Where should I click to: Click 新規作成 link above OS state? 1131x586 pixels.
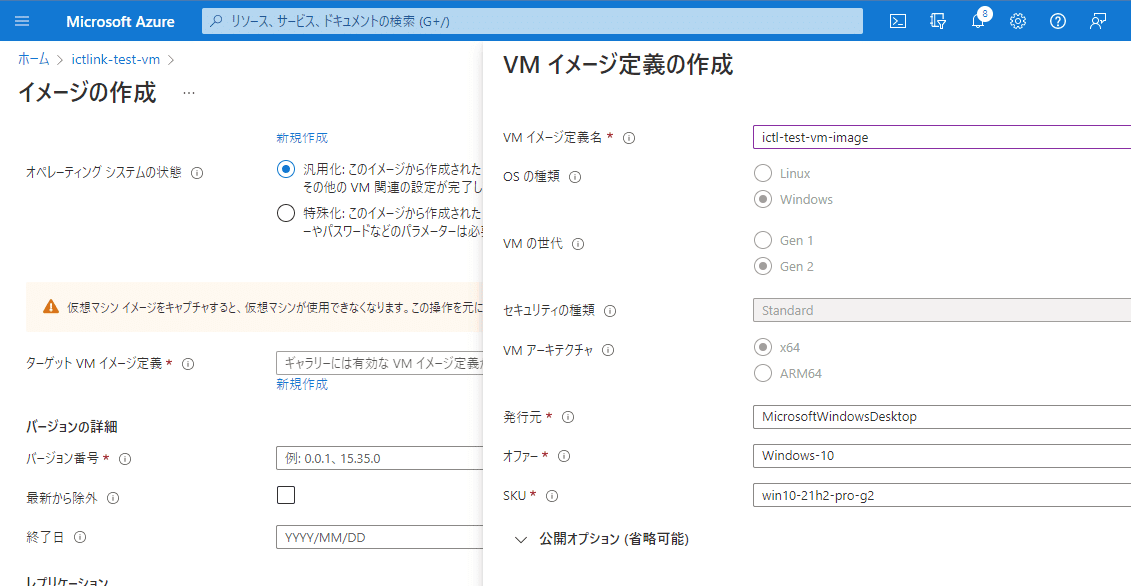302,138
